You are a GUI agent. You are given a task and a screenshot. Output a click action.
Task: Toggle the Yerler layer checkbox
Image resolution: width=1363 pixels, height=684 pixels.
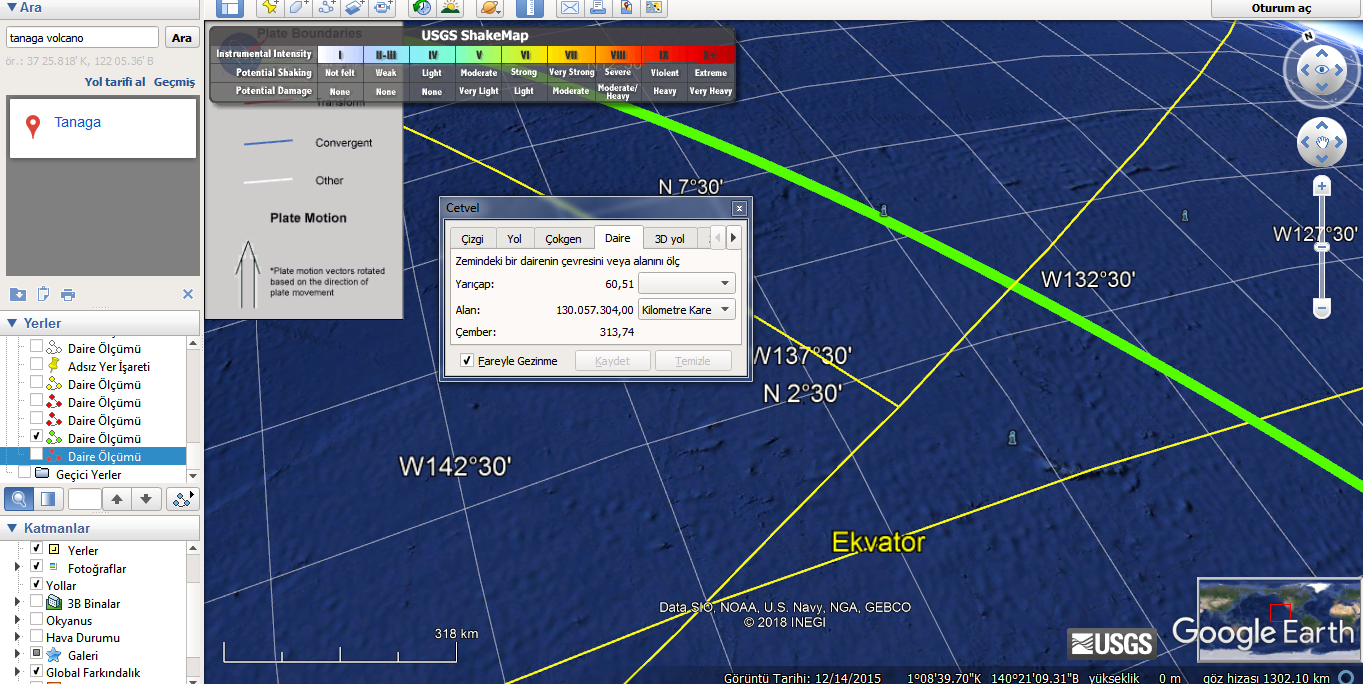tap(36, 549)
